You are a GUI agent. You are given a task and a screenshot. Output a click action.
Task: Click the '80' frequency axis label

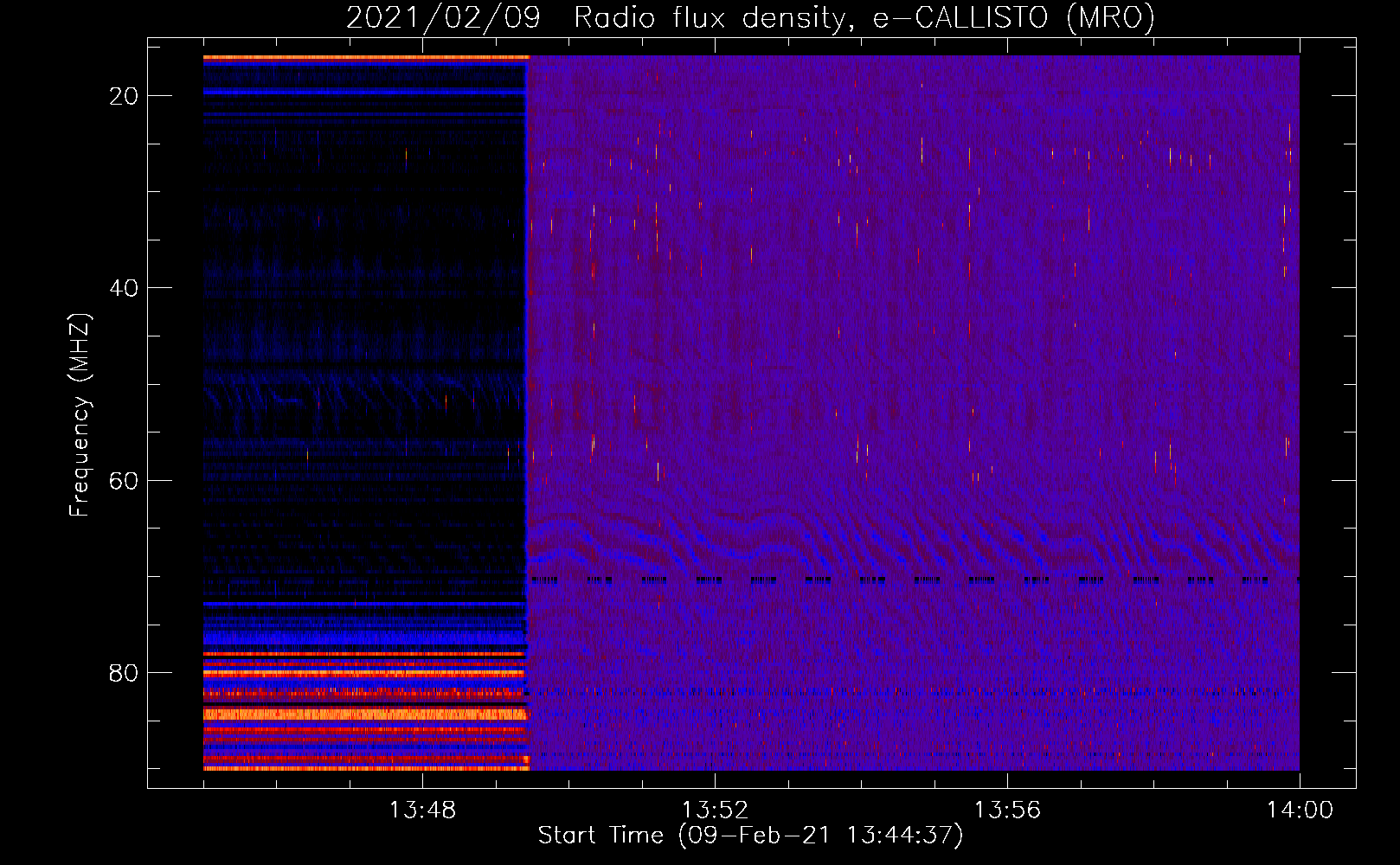(x=125, y=673)
